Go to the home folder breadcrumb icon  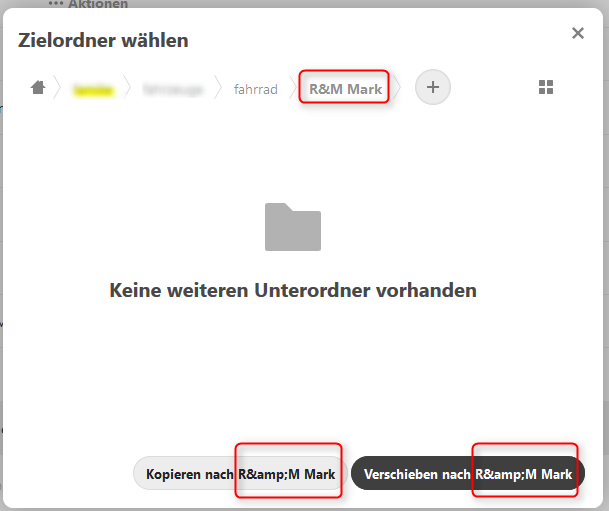pyautogui.click(x=38, y=87)
